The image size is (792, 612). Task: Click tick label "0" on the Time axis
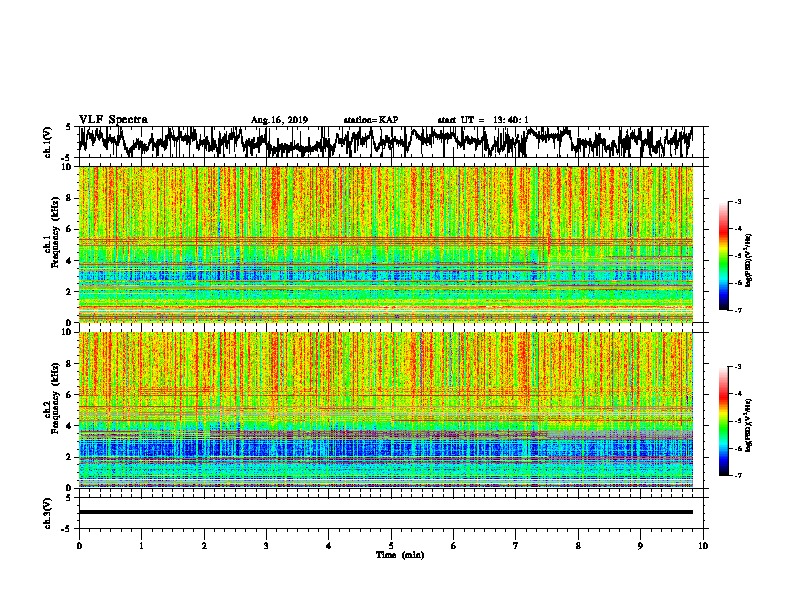[x=79, y=546]
